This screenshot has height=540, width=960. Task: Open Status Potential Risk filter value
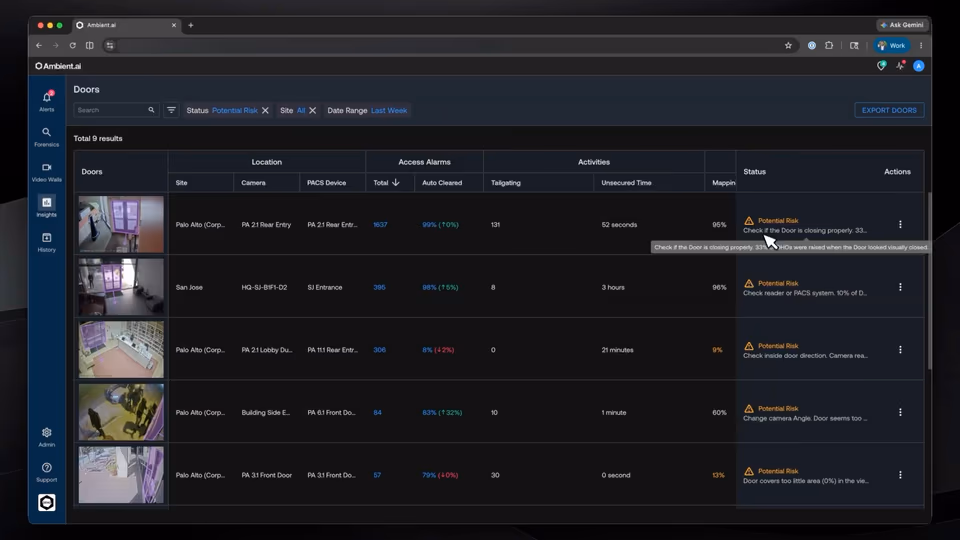click(234, 111)
